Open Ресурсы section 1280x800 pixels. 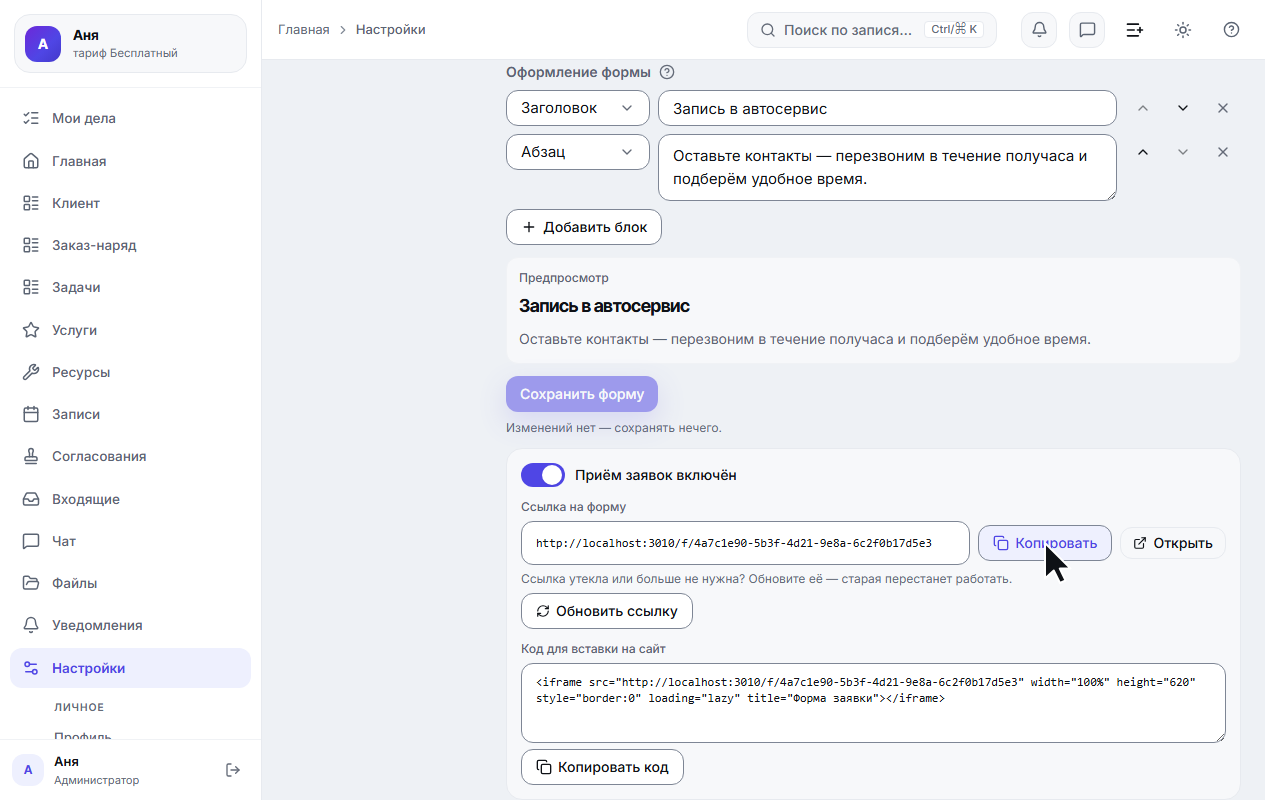tap(130, 372)
